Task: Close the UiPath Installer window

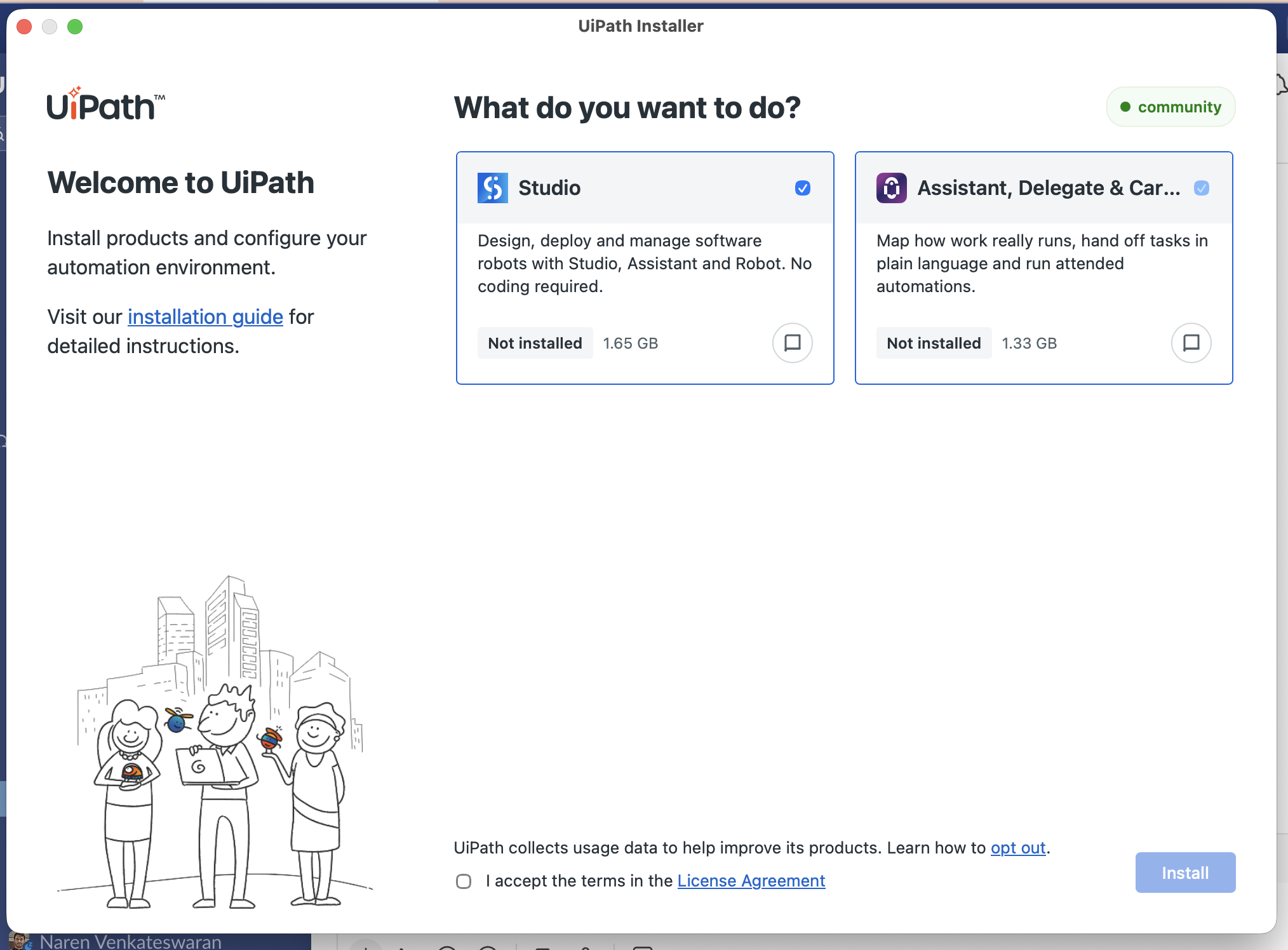Action: pos(24,27)
